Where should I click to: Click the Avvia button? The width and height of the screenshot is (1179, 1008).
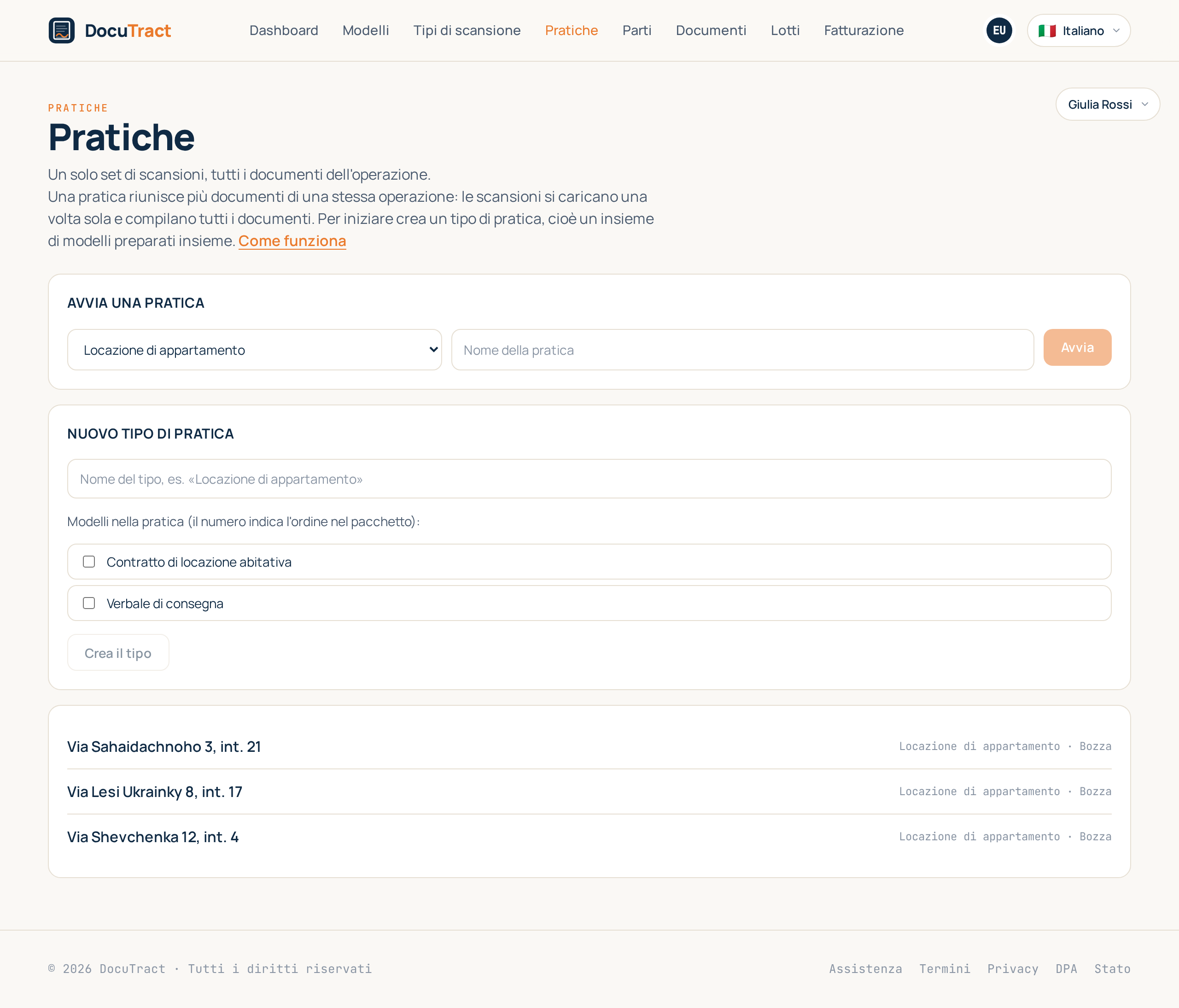[1077, 347]
